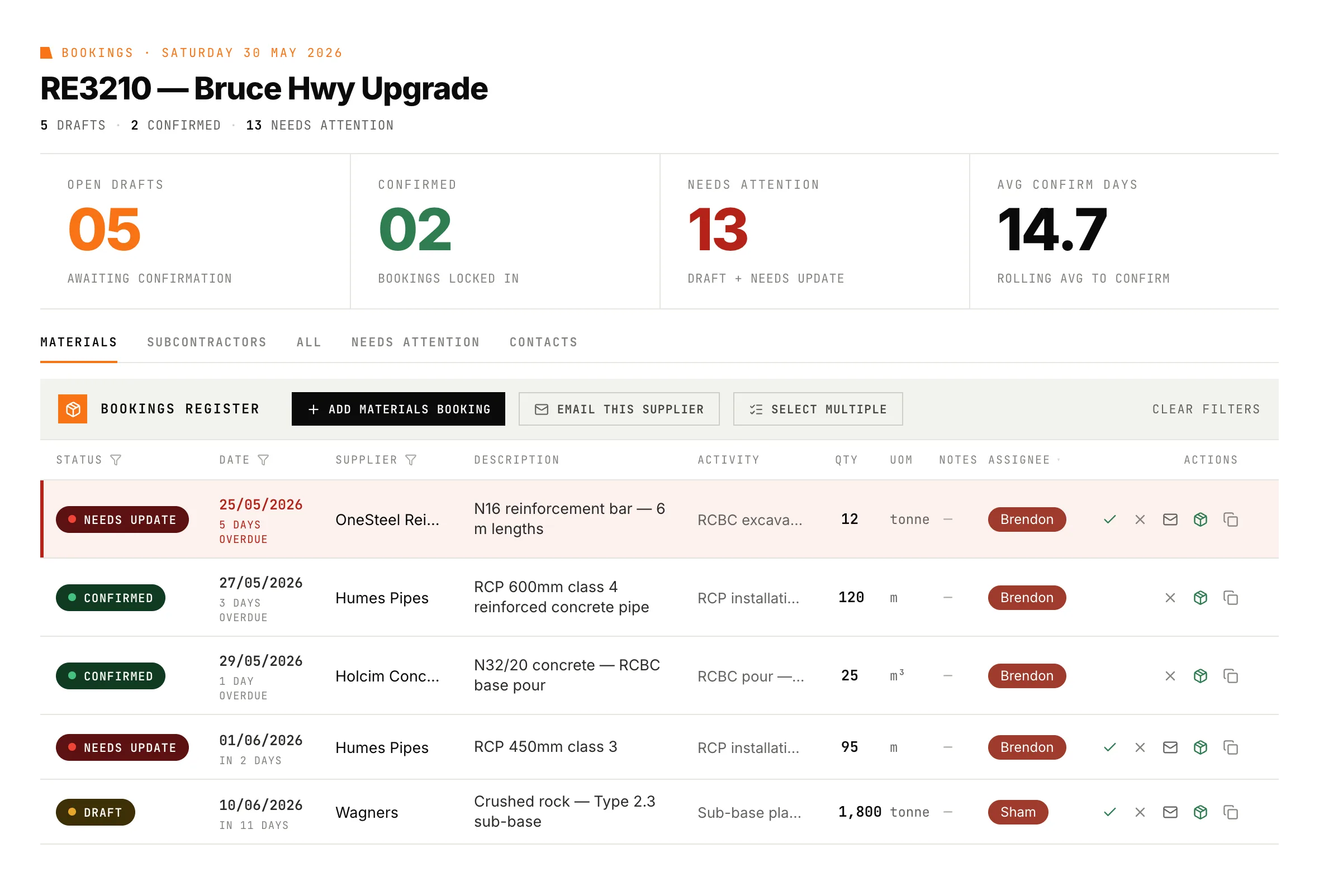This screenshot has width=1319, height=896.
Task: Cancel the RCP 450mm class 3 booking
Action: tap(1140, 747)
